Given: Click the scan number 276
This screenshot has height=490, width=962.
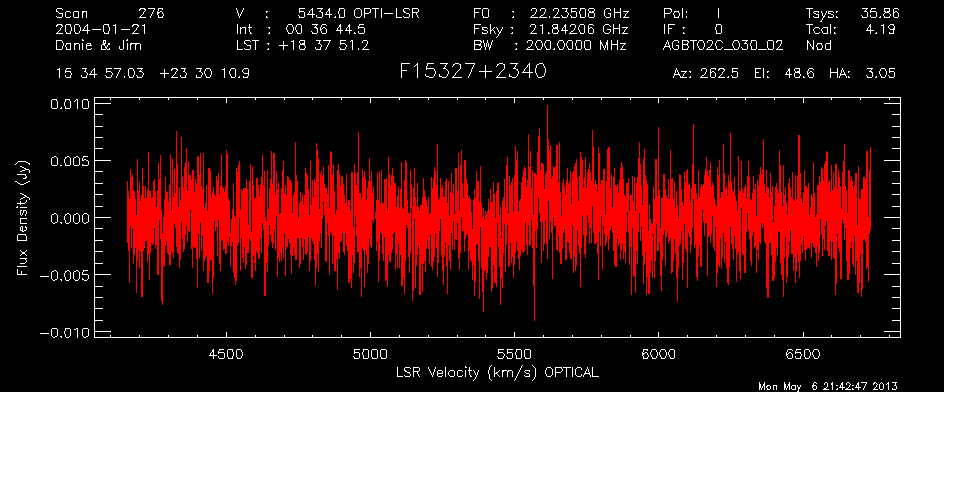Looking at the screenshot, I should 152,13.
